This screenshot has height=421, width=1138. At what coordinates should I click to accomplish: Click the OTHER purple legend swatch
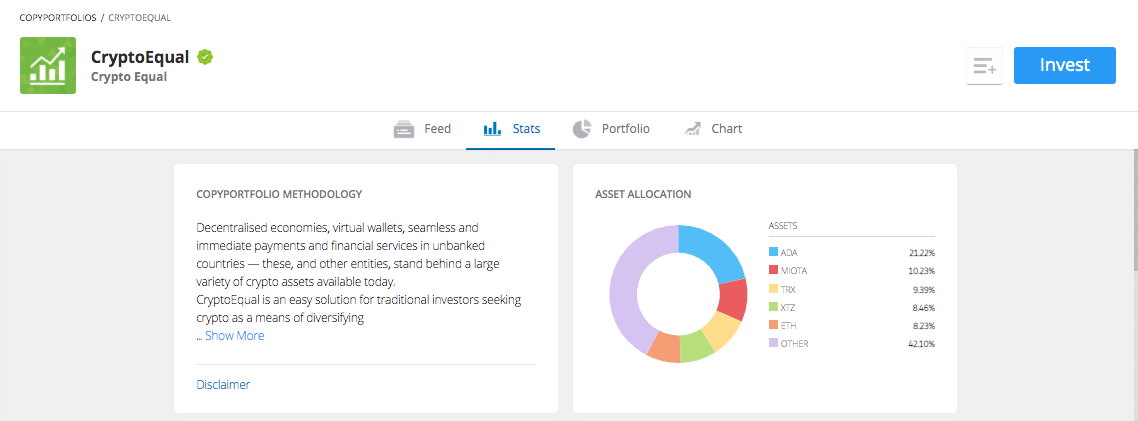773,343
